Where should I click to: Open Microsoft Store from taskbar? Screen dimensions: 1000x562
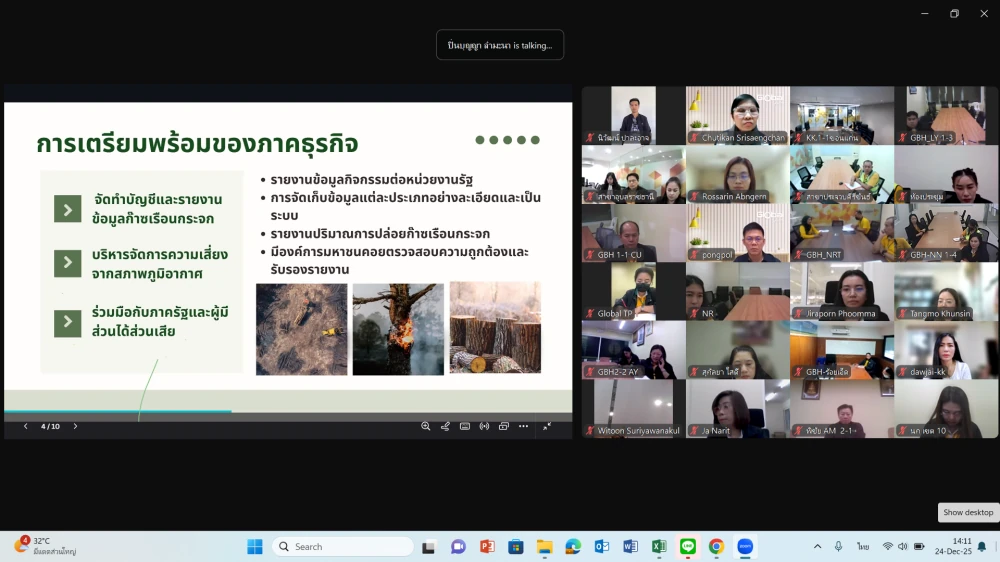[x=516, y=547]
